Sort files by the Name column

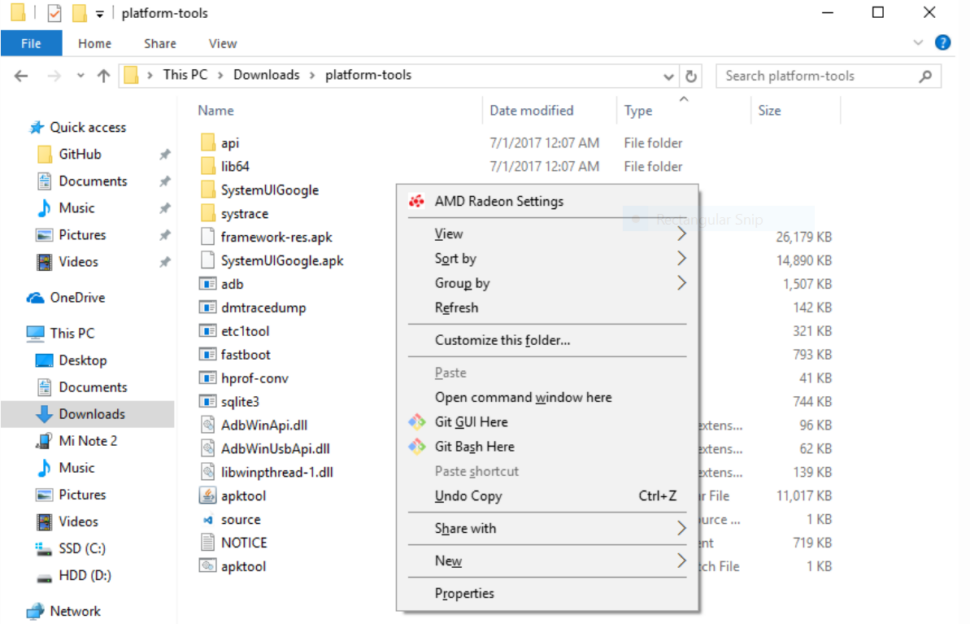click(x=216, y=111)
